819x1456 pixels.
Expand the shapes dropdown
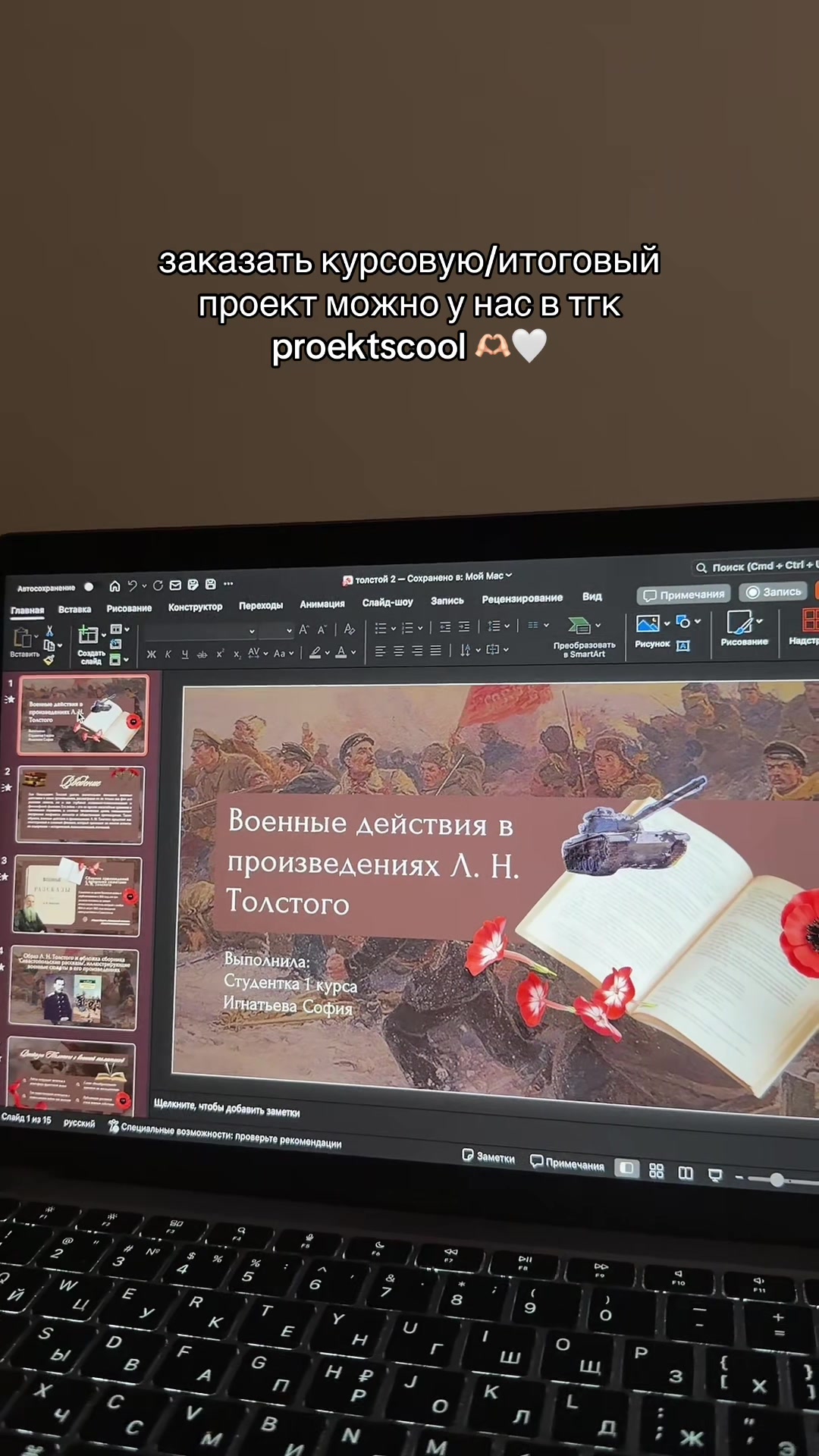(697, 621)
